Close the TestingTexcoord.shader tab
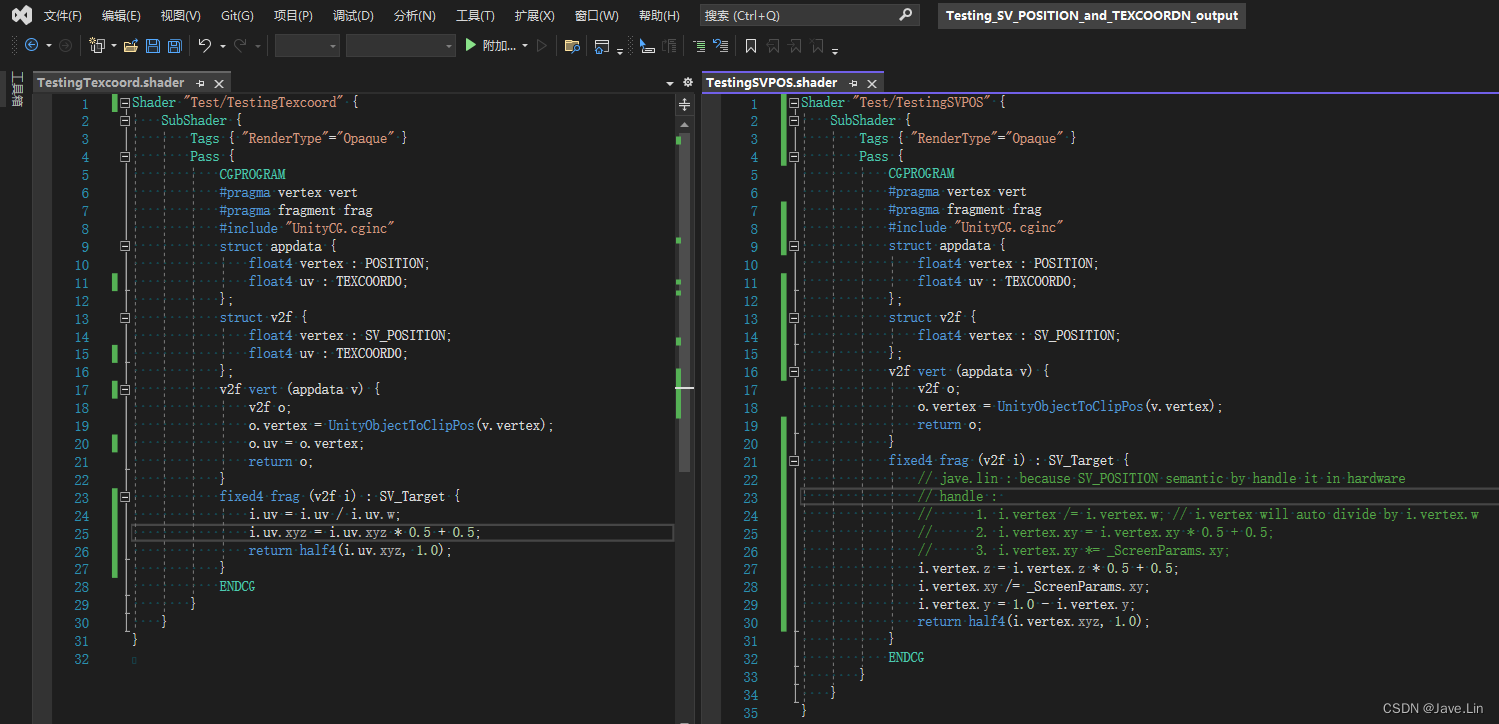 pos(219,83)
